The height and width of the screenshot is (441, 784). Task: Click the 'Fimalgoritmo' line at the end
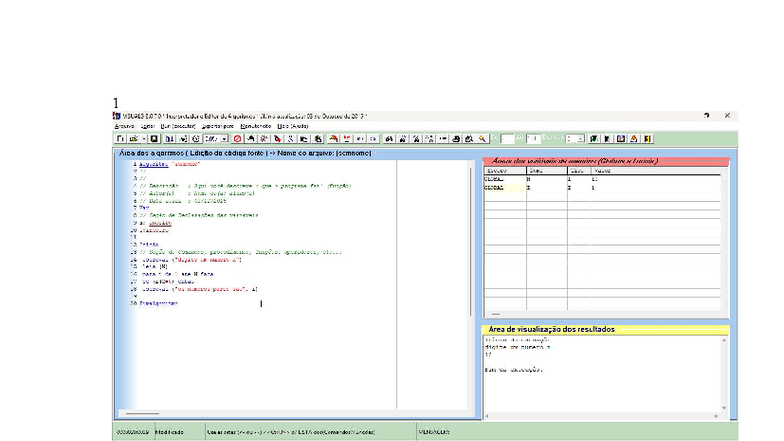[x=158, y=303]
